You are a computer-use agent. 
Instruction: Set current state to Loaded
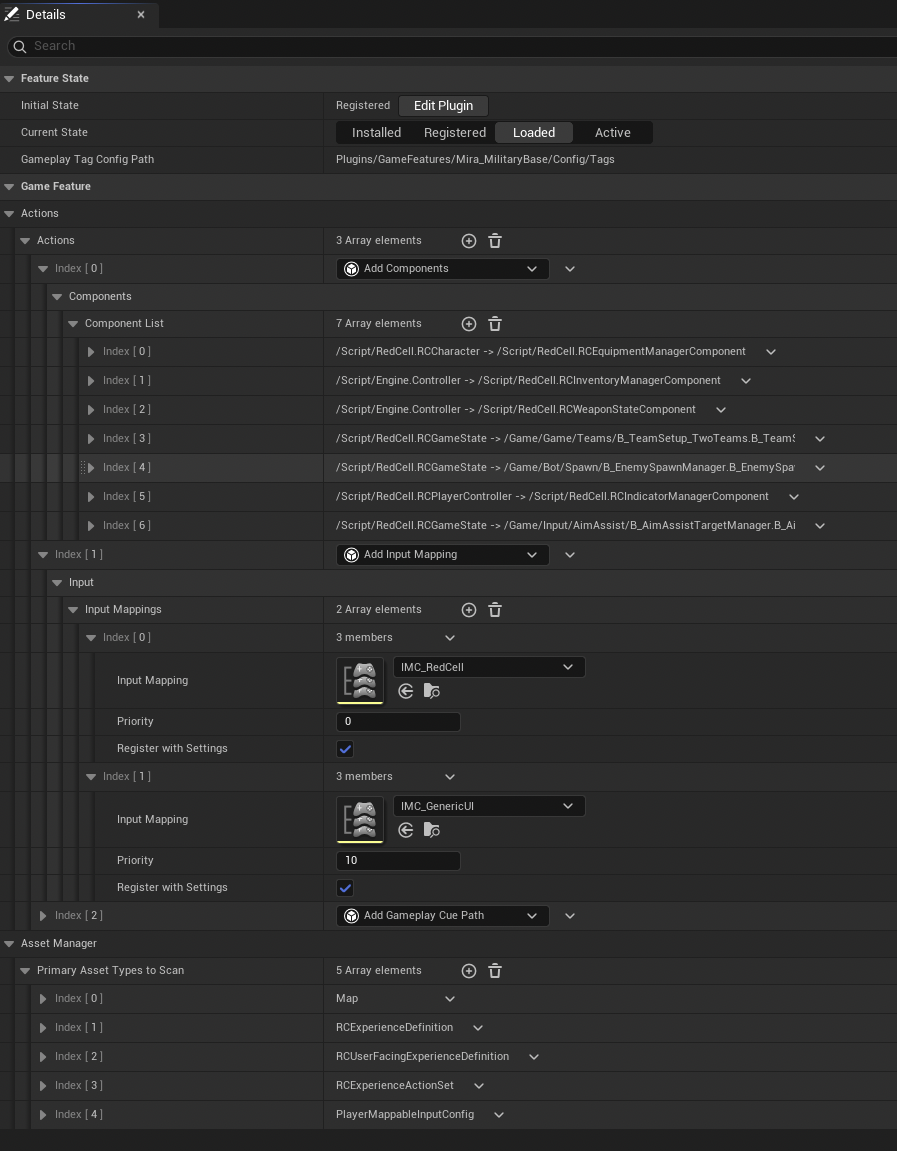point(534,133)
